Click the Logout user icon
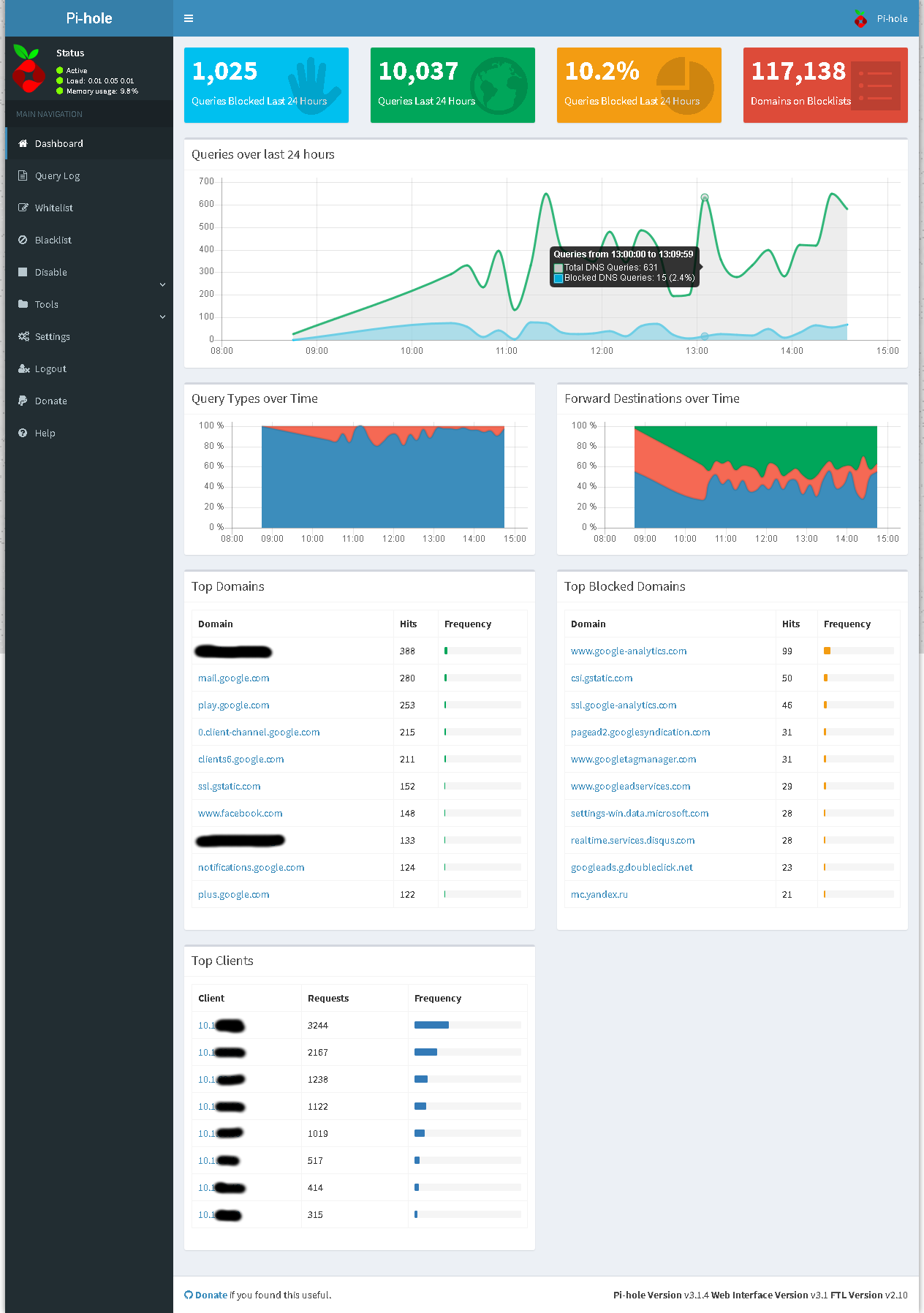Screen dimensions: 924x1313 click(23, 368)
